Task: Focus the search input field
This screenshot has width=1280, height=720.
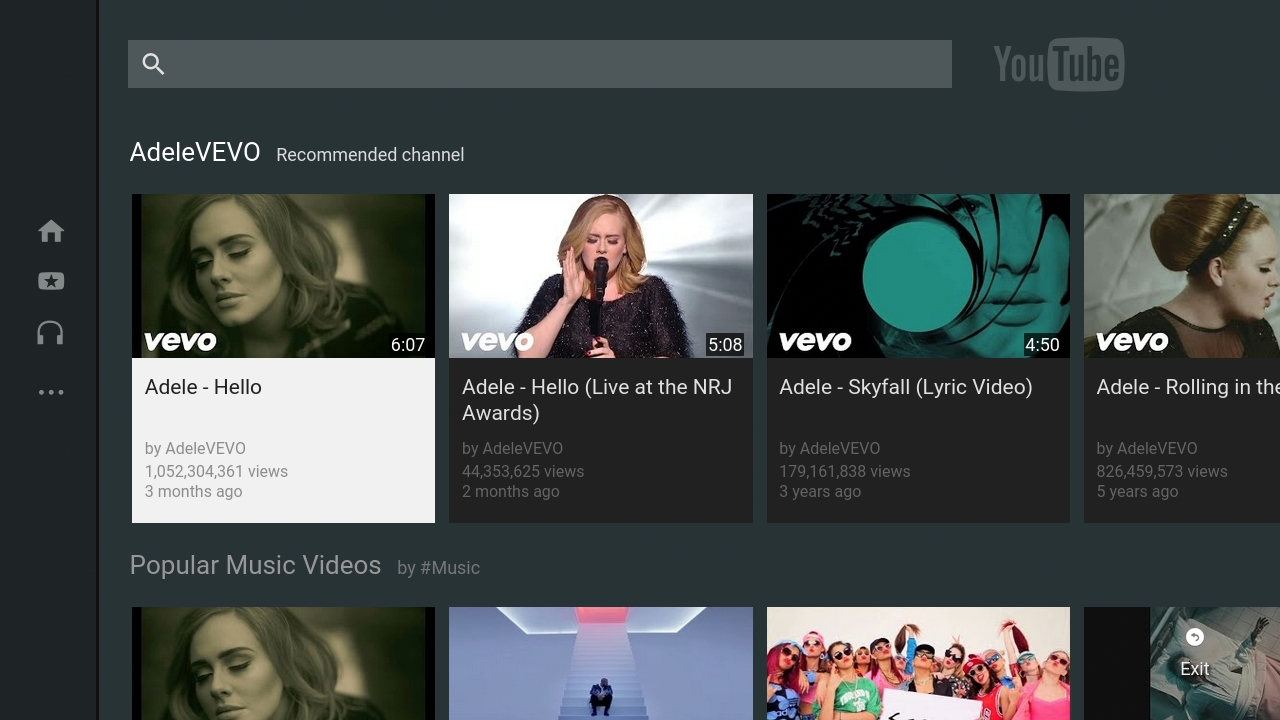Action: [540, 64]
